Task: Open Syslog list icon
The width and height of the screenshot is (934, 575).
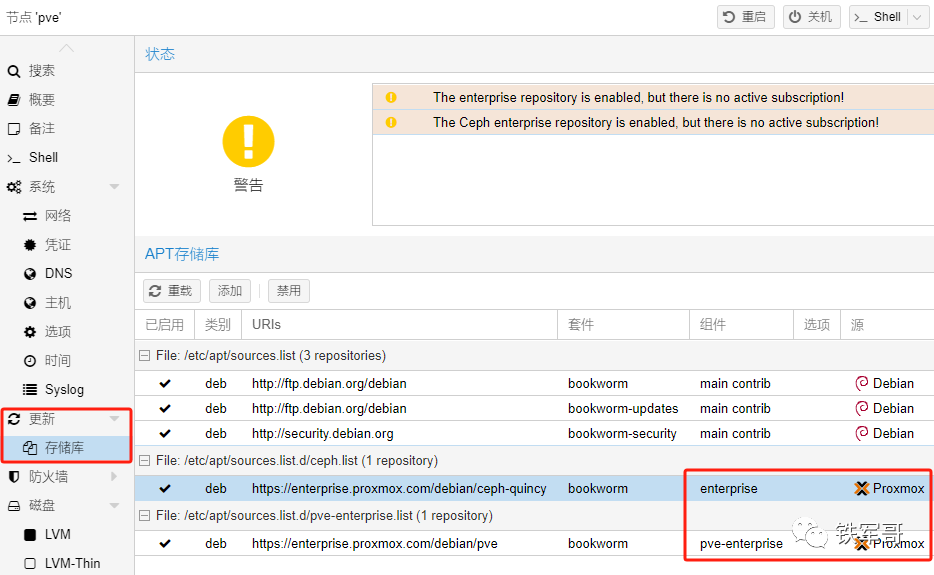Action: click(x=30, y=390)
